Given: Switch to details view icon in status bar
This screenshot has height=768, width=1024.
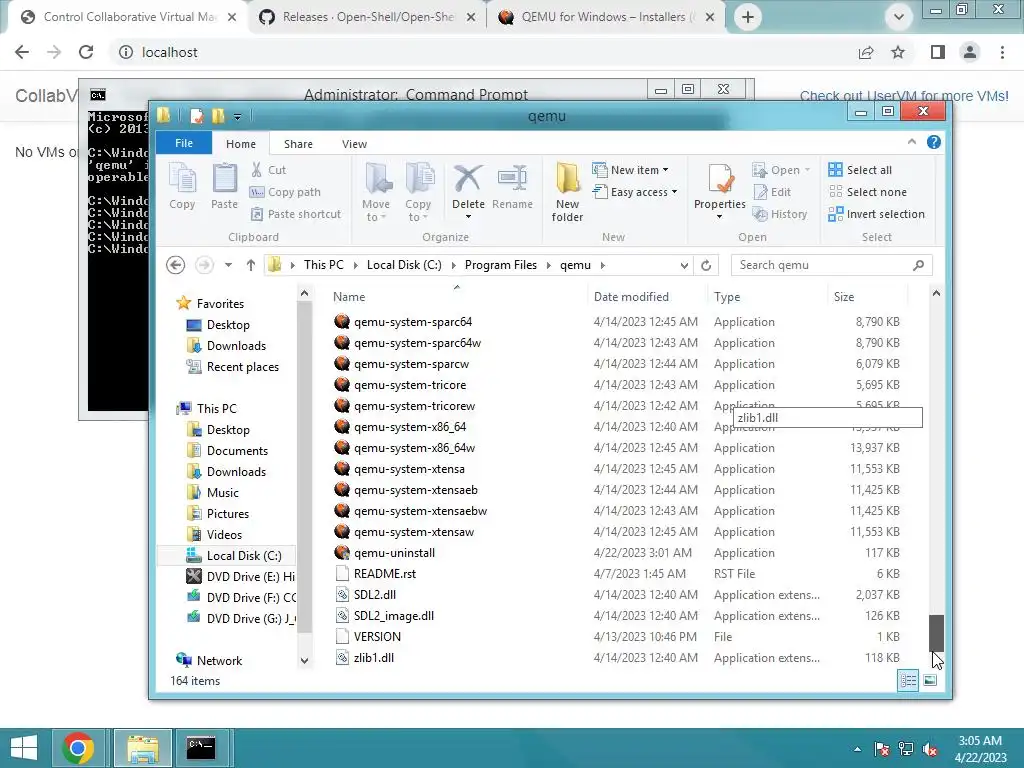Looking at the screenshot, I should click(908, 680).
